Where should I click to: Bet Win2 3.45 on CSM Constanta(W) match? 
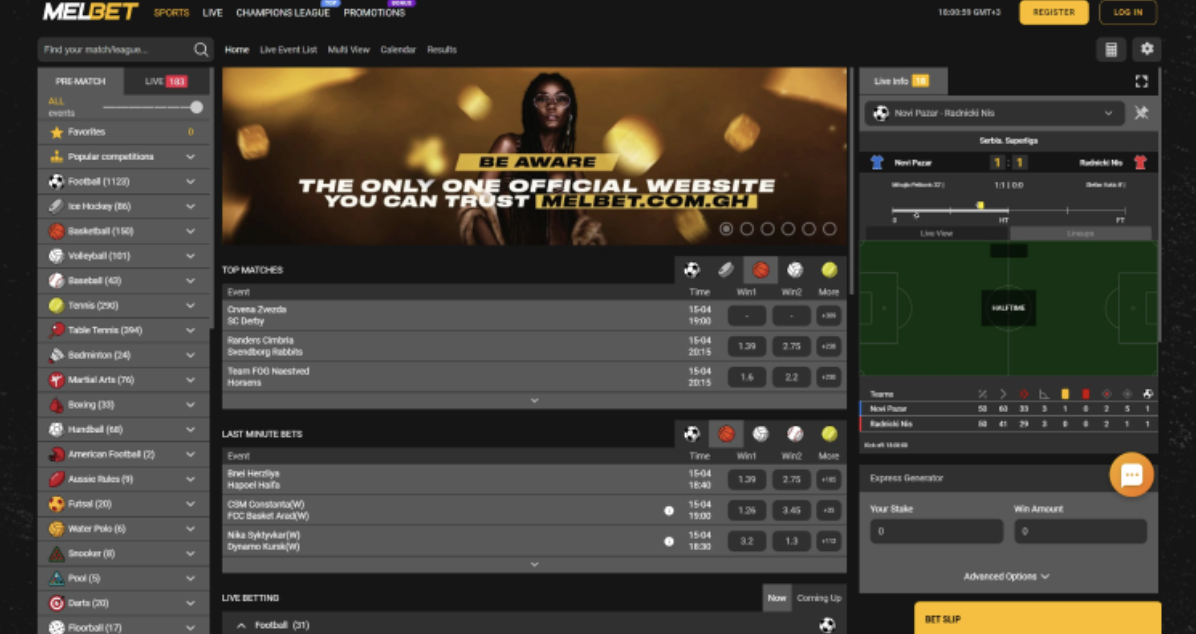click(791, 510)
